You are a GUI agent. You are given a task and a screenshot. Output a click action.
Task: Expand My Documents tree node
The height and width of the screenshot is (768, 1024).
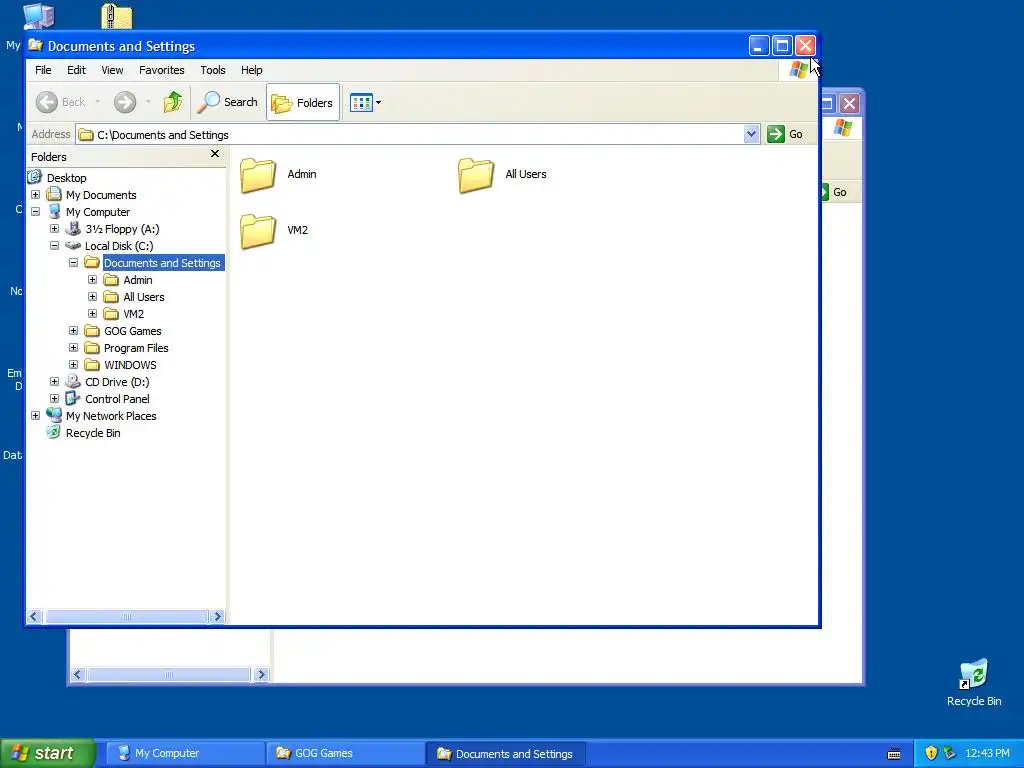pyautogui.click(x=35, y=195)
